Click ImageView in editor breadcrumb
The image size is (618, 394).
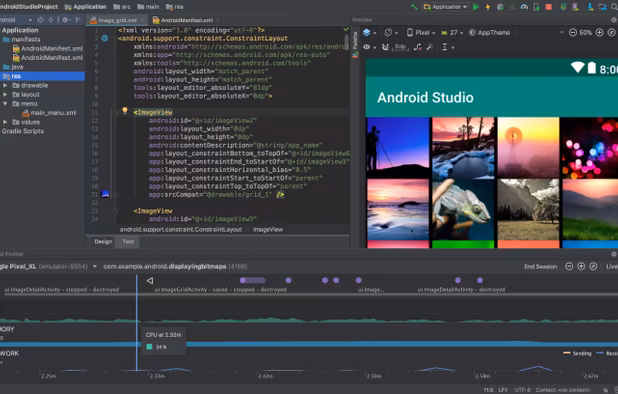click(268, 229)
